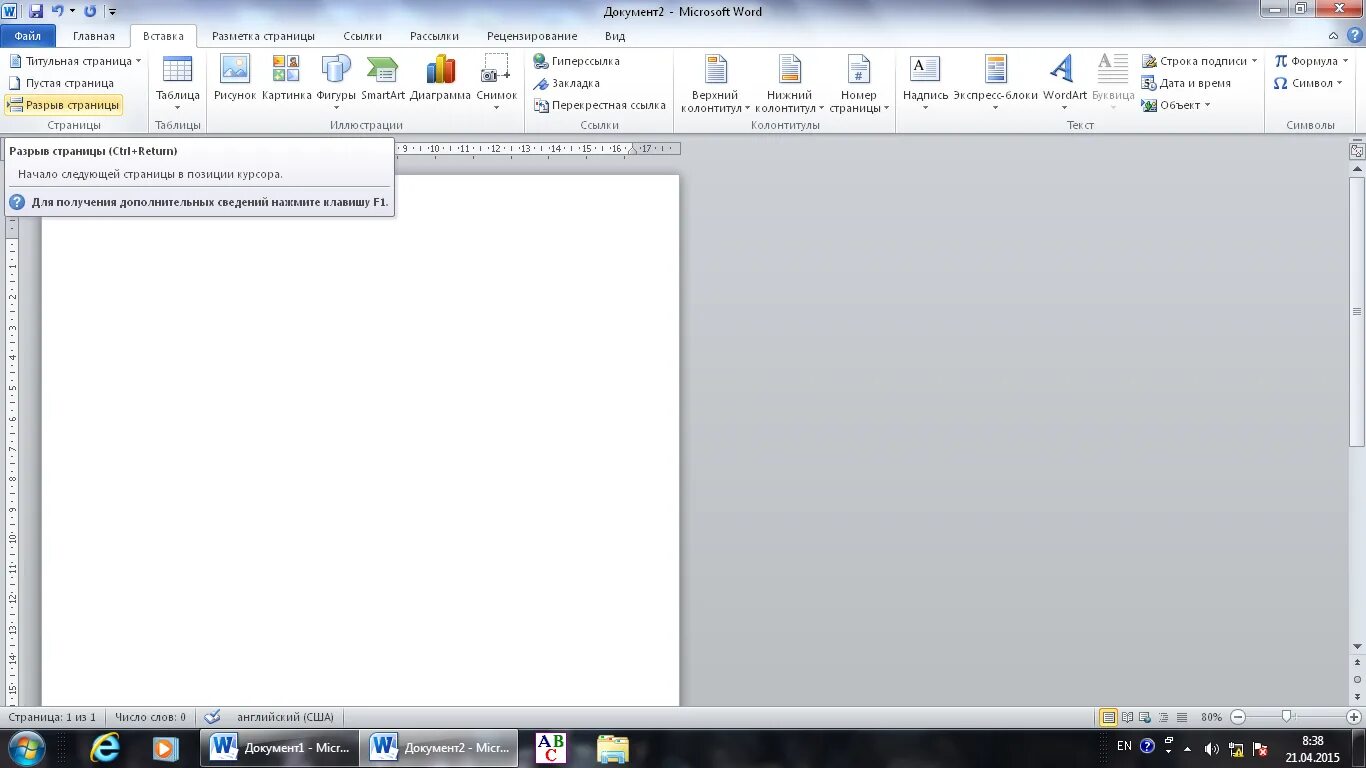Image resolution: width=1366 pixels, height=768 pixels.
Task: Open the Word Help question mark icon
Action: 1354,35
